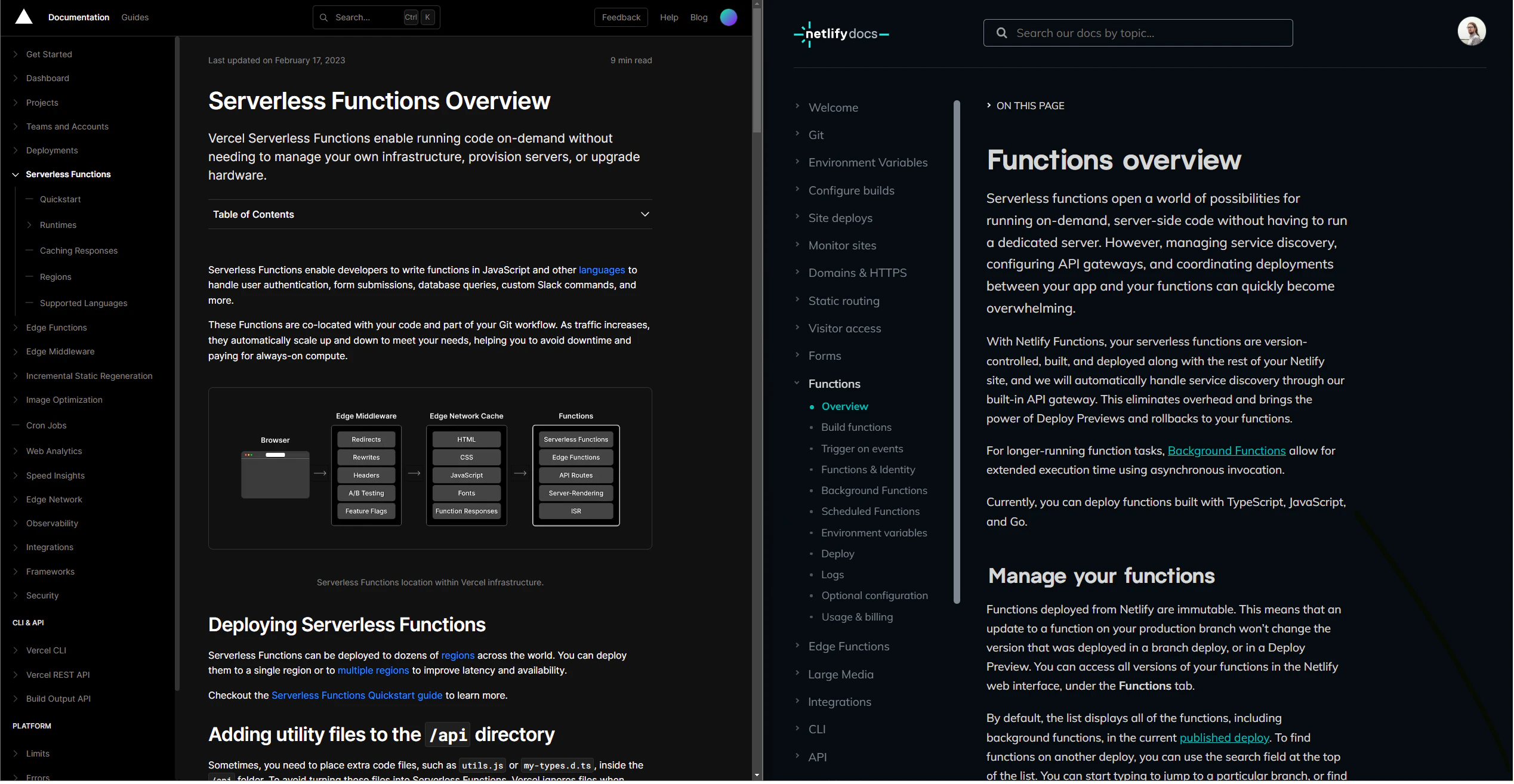Open Serverless Functions Quickstart guide link

point(357,695)
